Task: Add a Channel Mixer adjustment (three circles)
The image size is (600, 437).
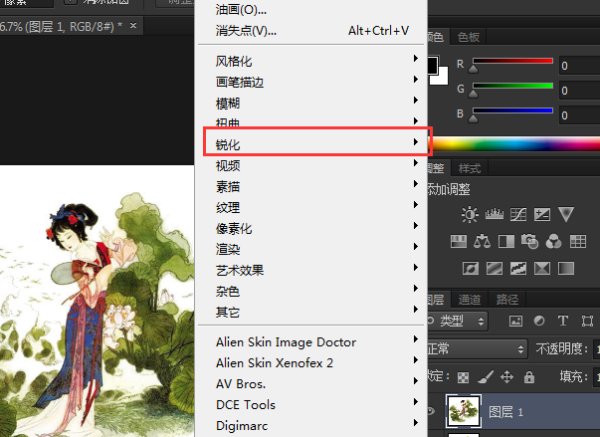Action: [x=553, y=241]
